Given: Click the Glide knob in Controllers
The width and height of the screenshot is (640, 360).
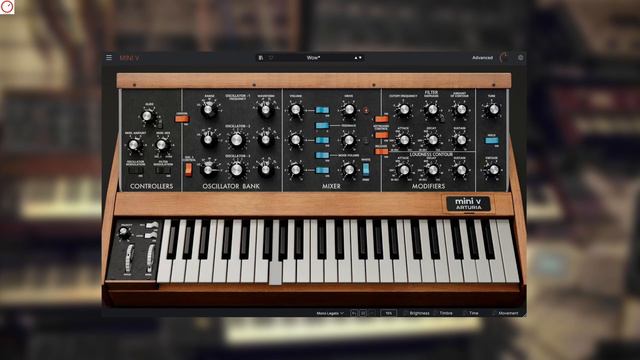Looking at the screenshot, I should (x=147, y=116).
